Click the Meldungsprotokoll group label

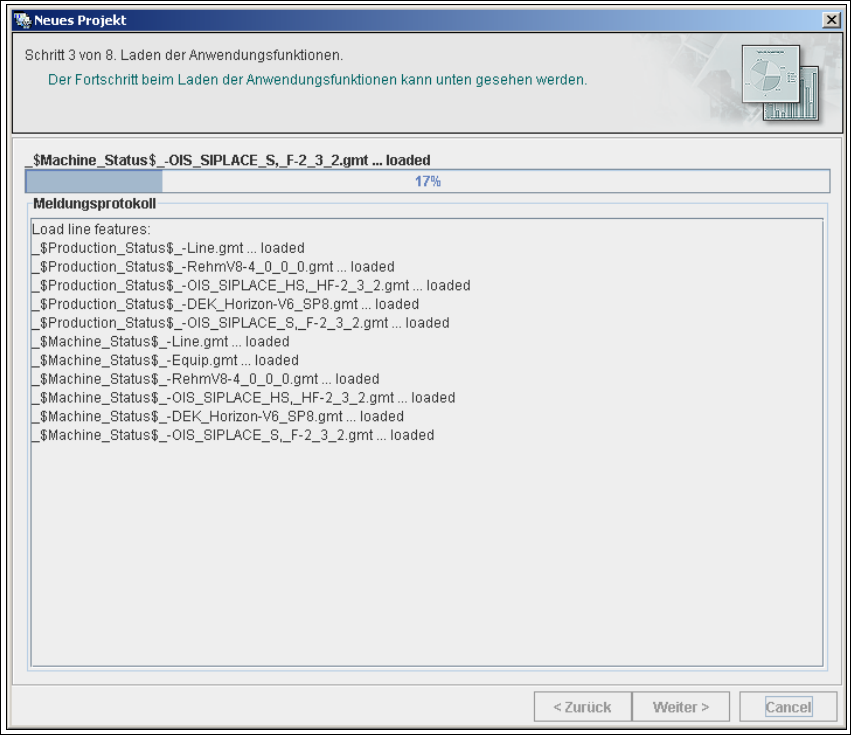click(94, 204)
